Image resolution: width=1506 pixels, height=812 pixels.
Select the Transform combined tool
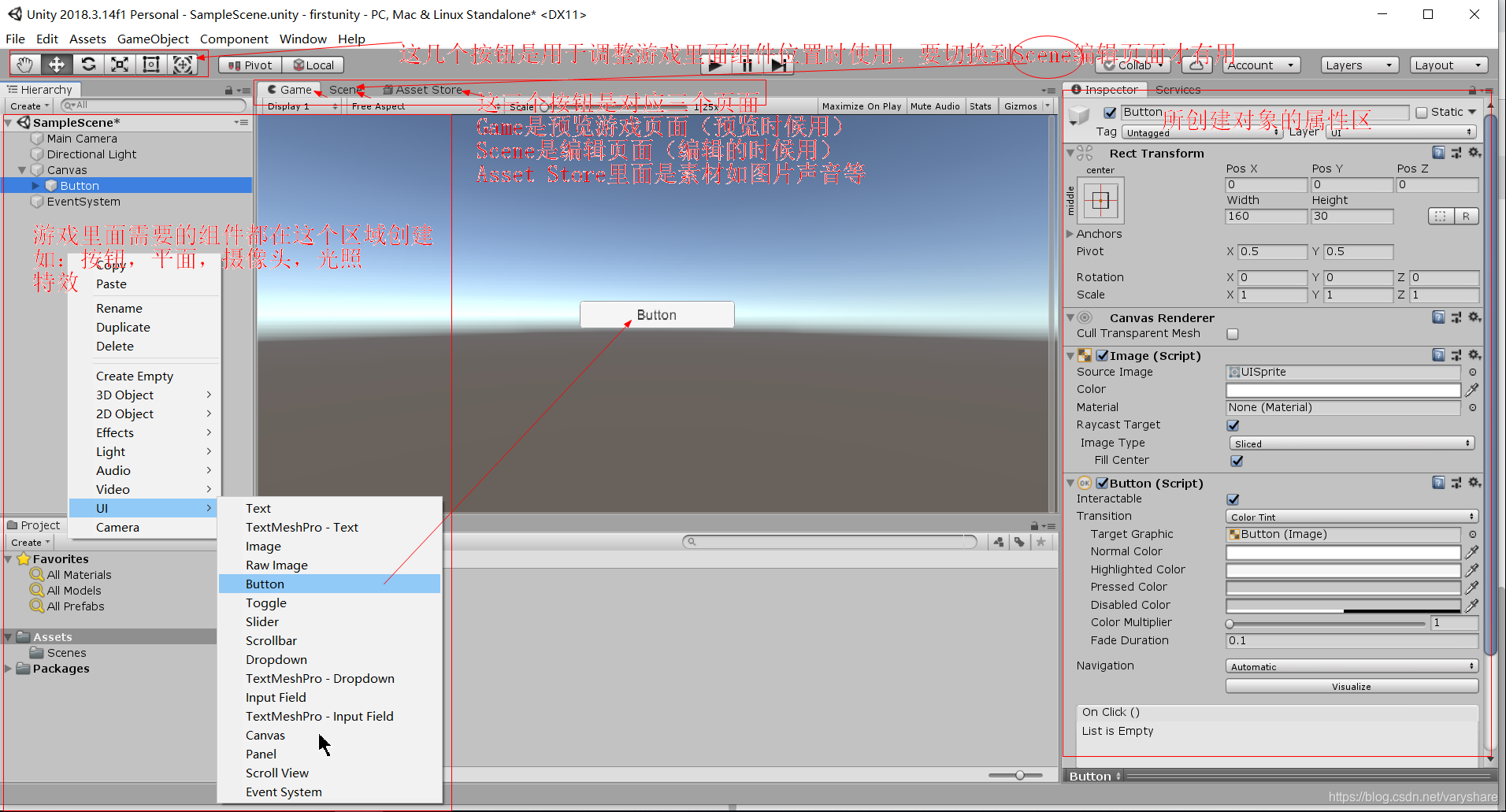point(183,65)
